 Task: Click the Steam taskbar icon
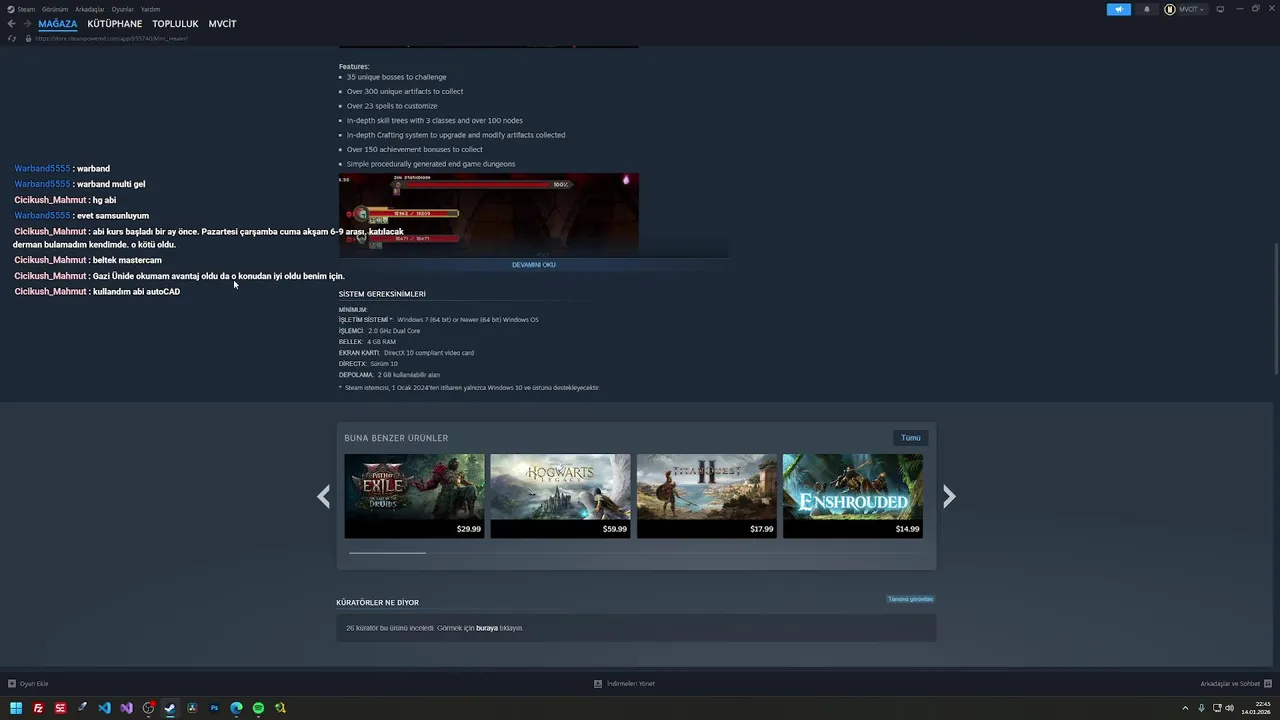(170, 708)
